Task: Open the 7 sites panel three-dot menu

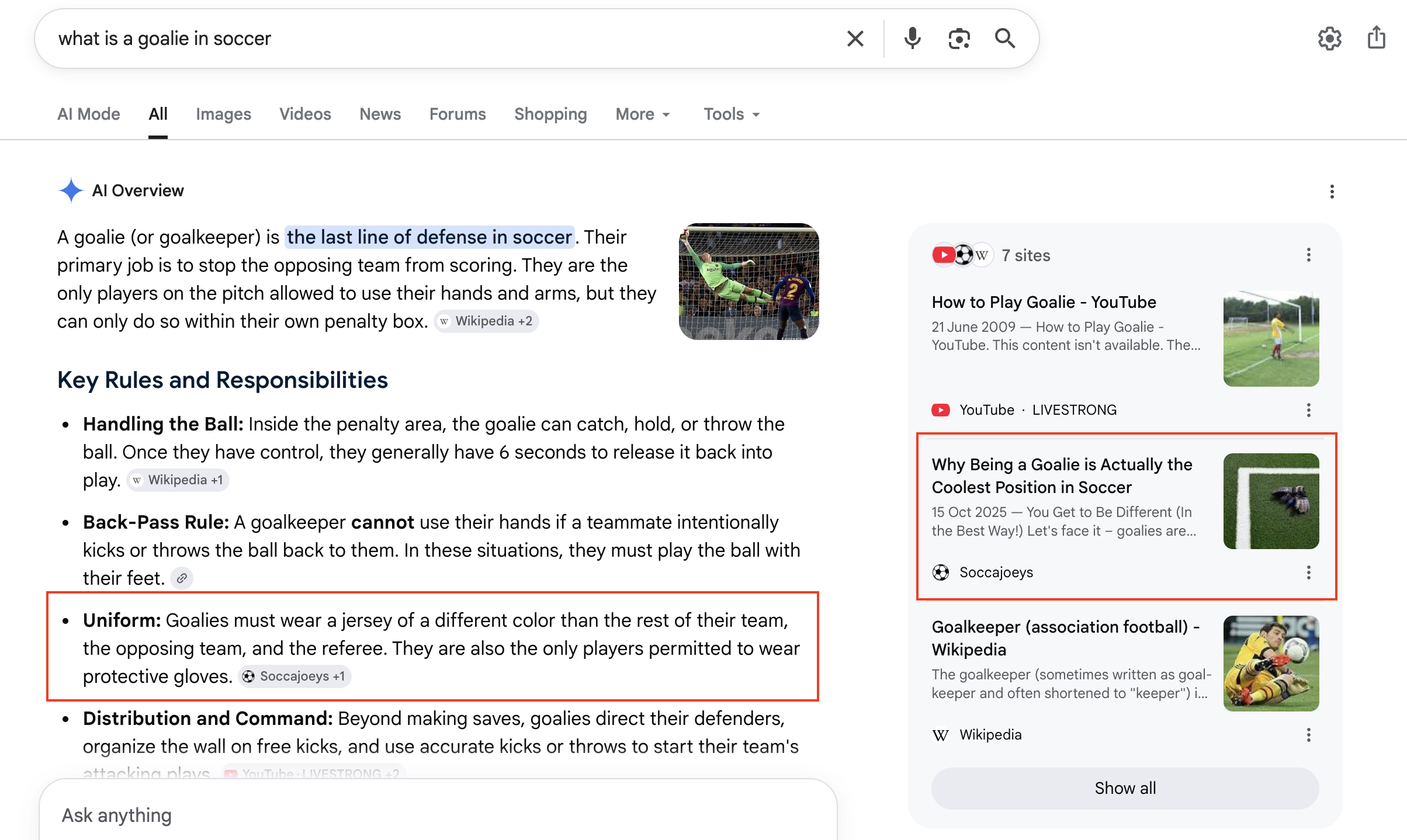Action: click(x=1308, y=255)
